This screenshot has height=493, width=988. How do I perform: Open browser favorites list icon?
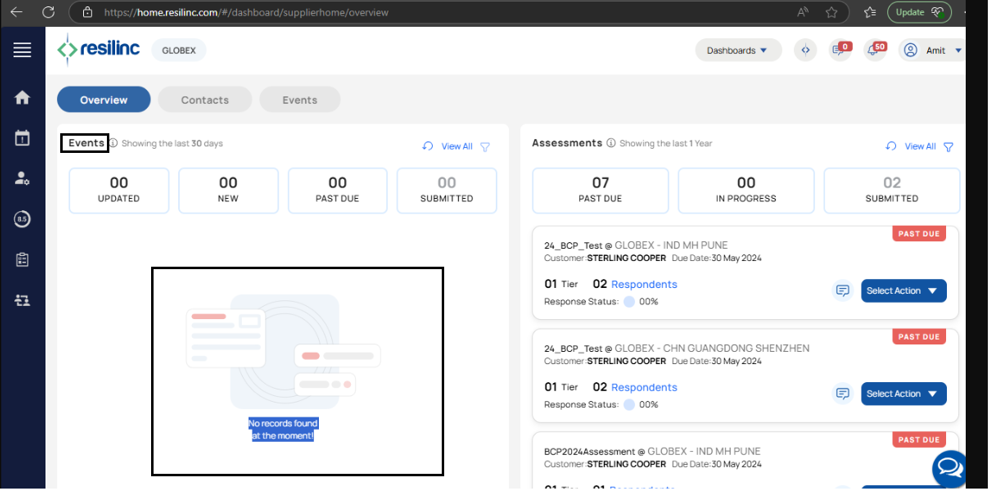click(x=870, y=12)
